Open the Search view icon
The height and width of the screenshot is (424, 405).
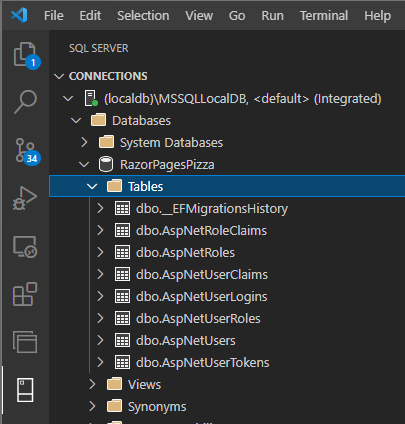pyautogui.click(x=25, y=102)
